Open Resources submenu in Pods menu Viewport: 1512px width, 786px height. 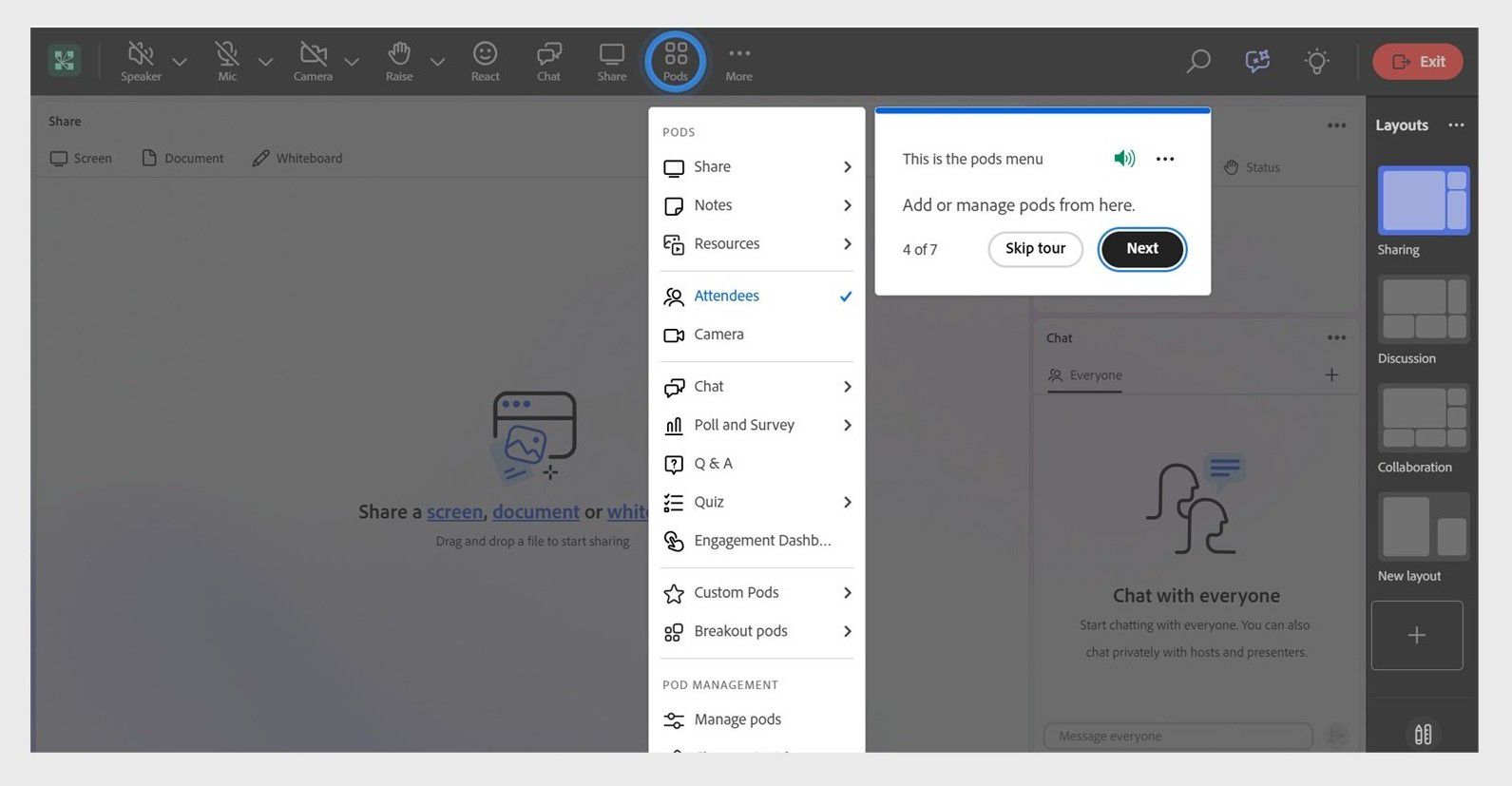pyautogui.click(x=757, y=244)
